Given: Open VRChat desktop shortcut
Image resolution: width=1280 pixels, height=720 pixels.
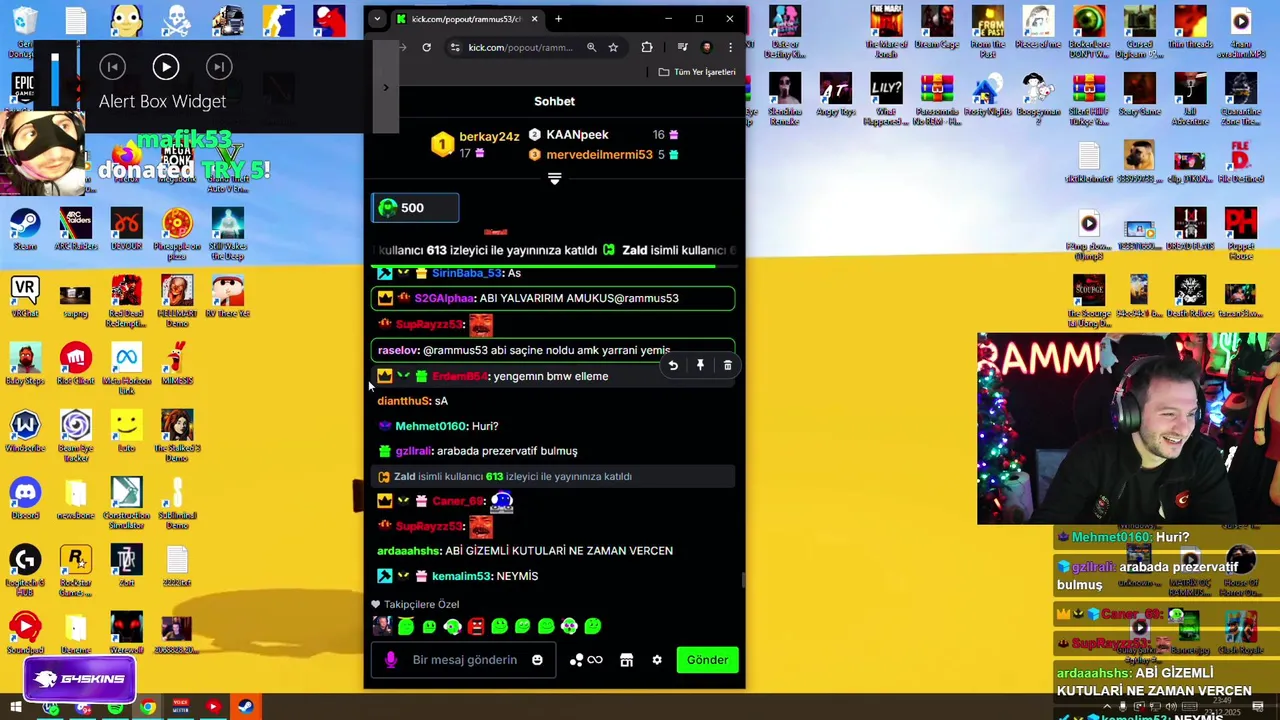Looking at the screenshot, I should (x=25, y=297).
